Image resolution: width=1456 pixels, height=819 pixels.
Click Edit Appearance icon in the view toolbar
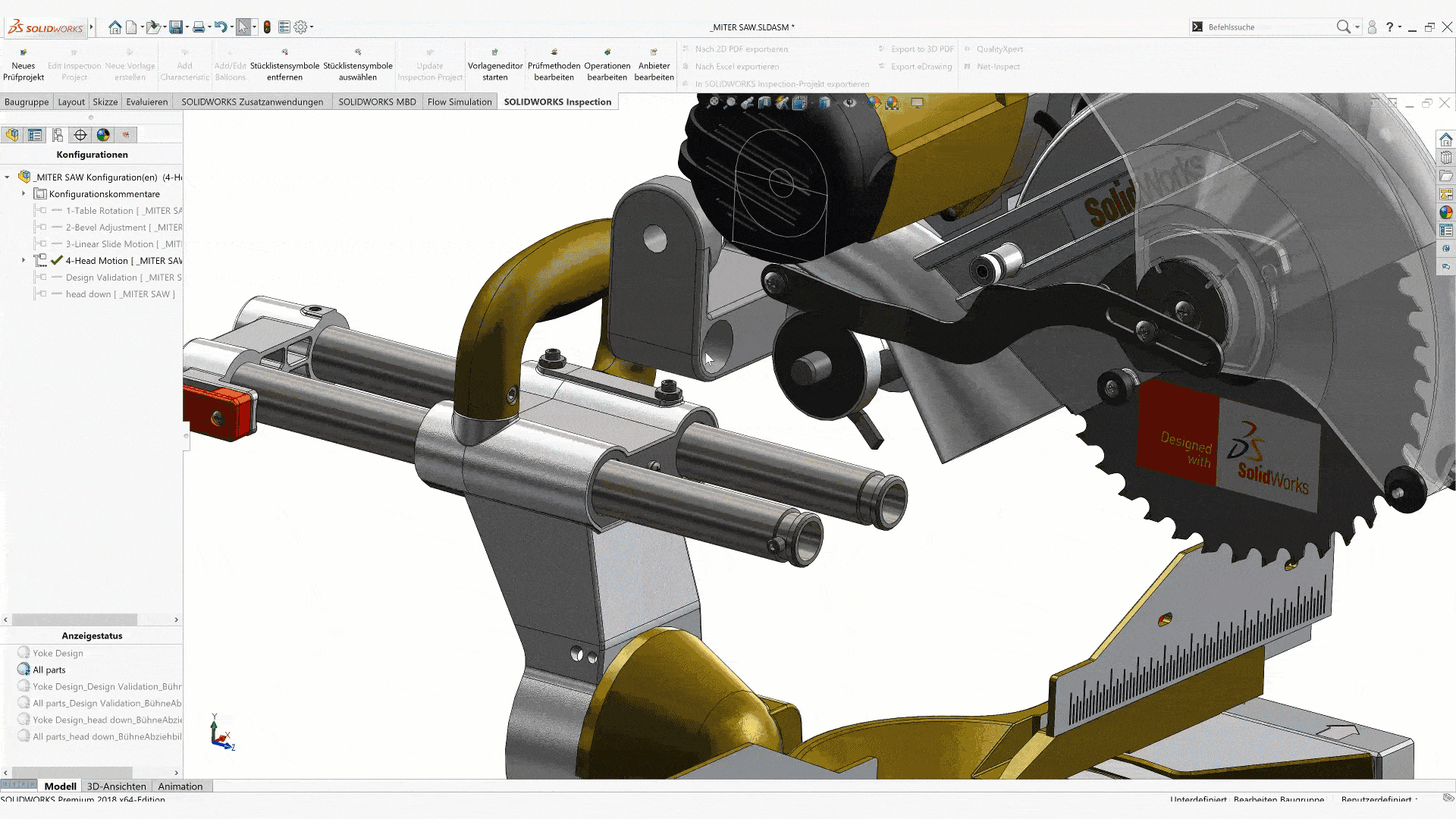tap(874, 102)
